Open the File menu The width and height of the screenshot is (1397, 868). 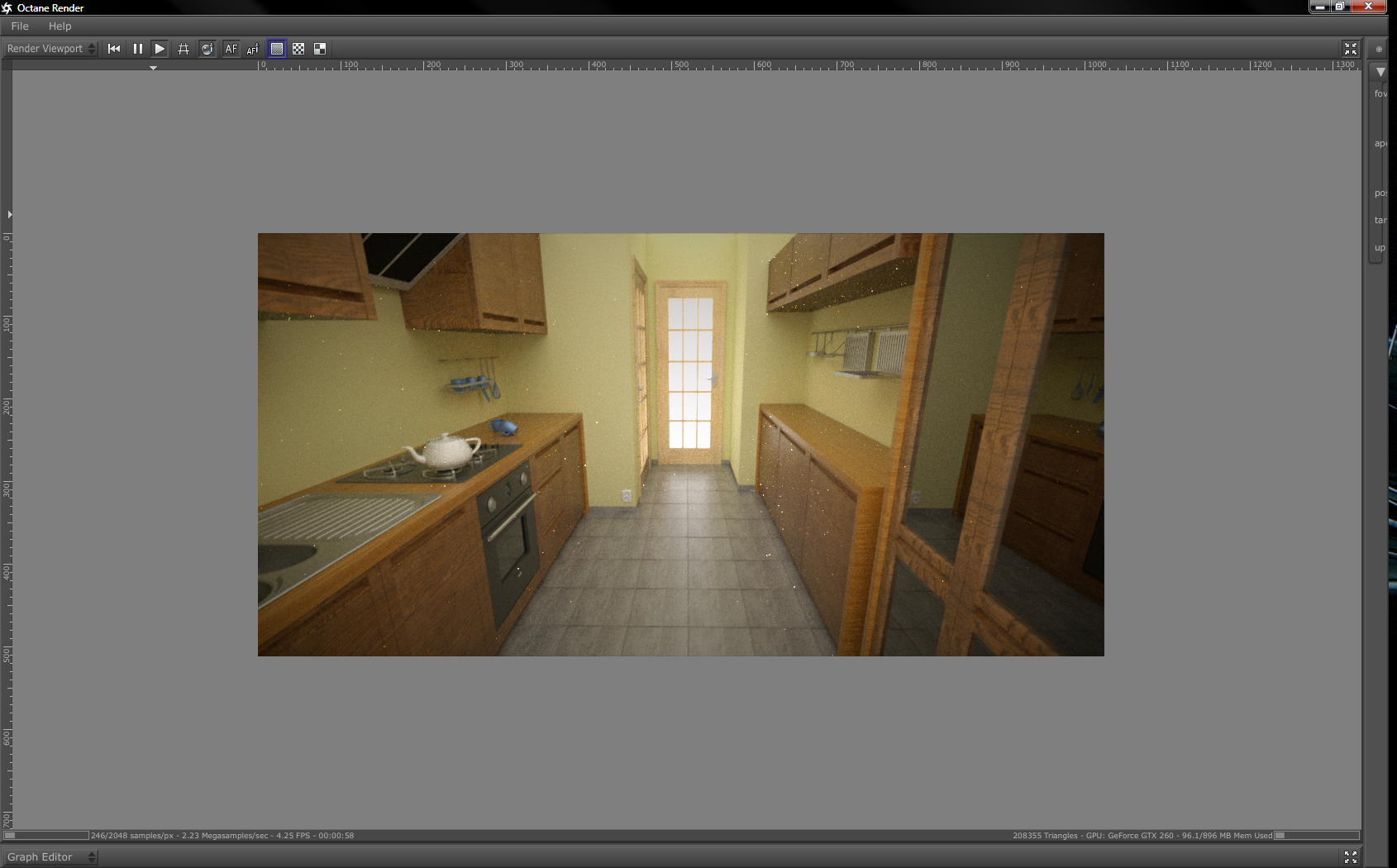[x=20, y=26]
